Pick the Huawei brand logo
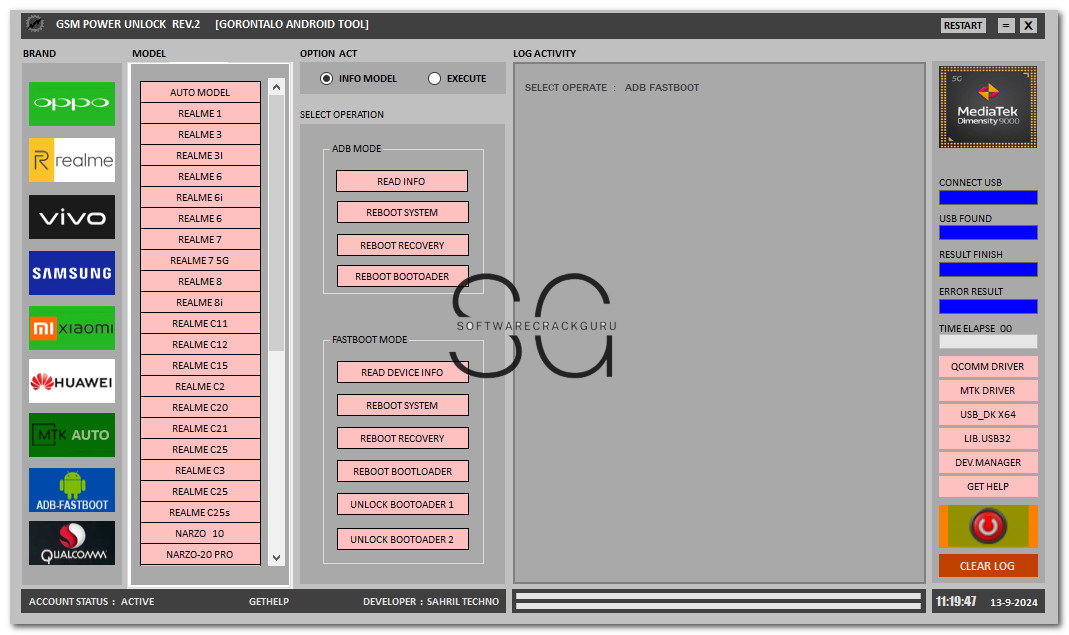 [x=72, y=381]
